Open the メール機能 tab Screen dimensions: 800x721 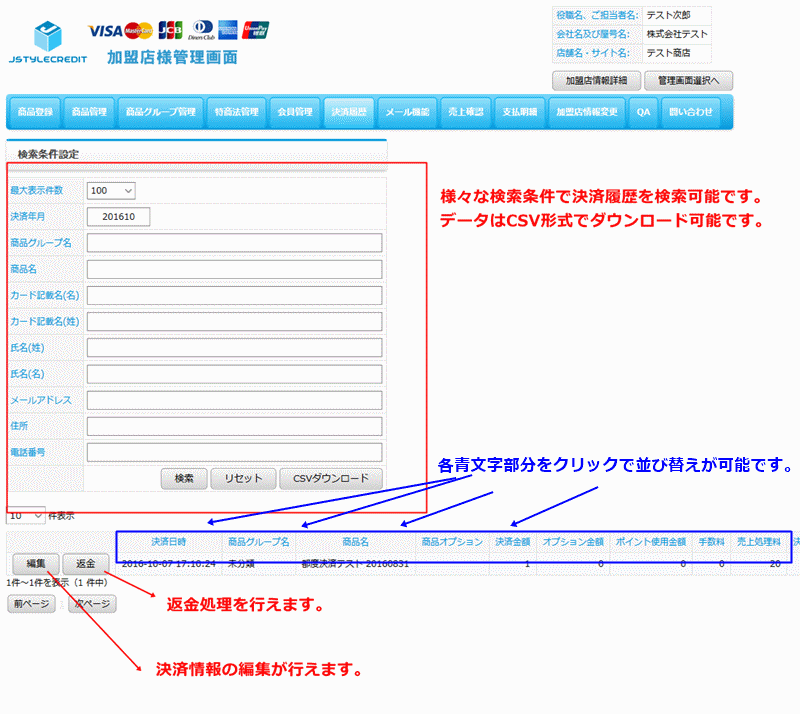click(407, 112)
